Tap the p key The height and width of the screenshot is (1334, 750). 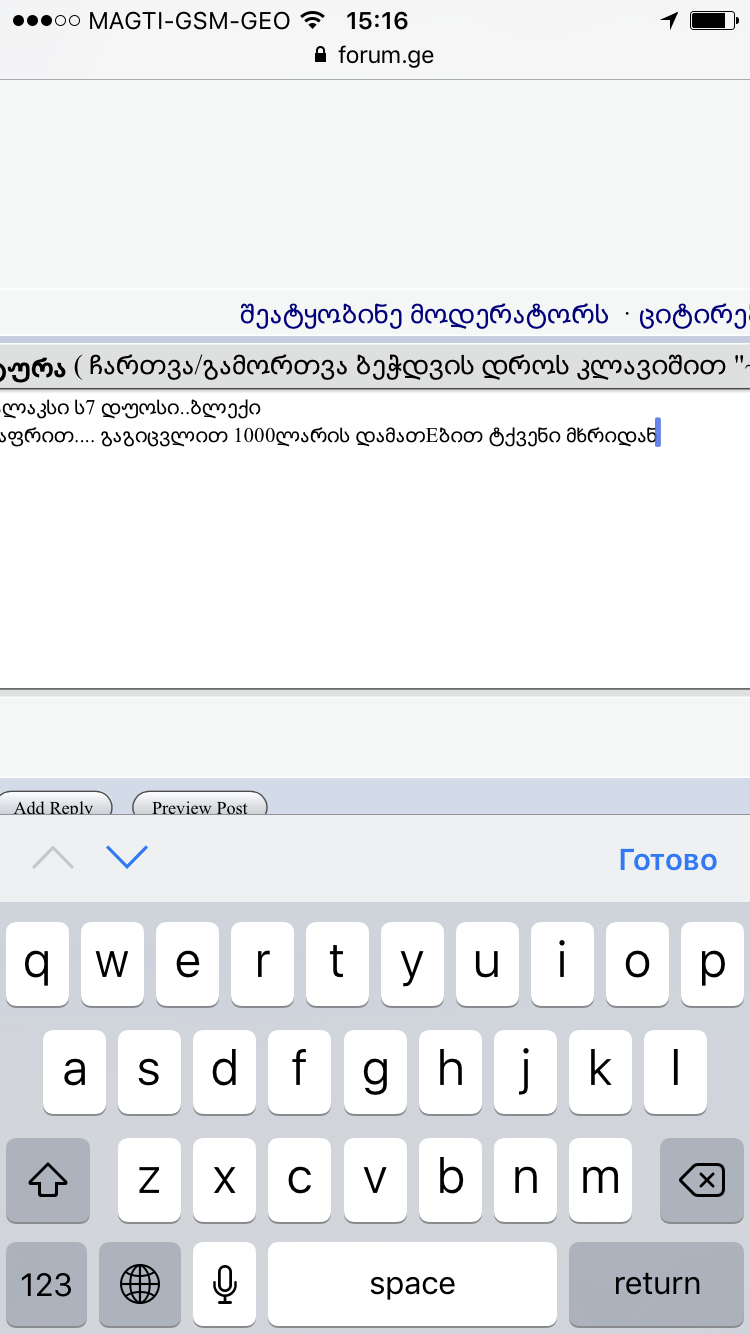(712, 964)
